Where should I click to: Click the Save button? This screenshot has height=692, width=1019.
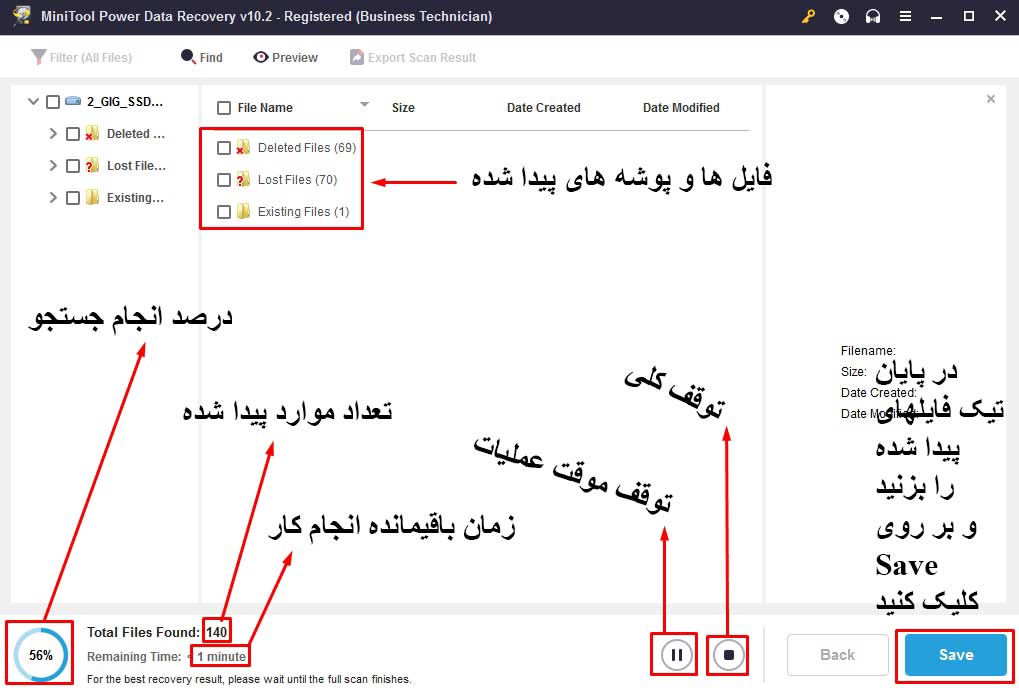click(955, 655)
